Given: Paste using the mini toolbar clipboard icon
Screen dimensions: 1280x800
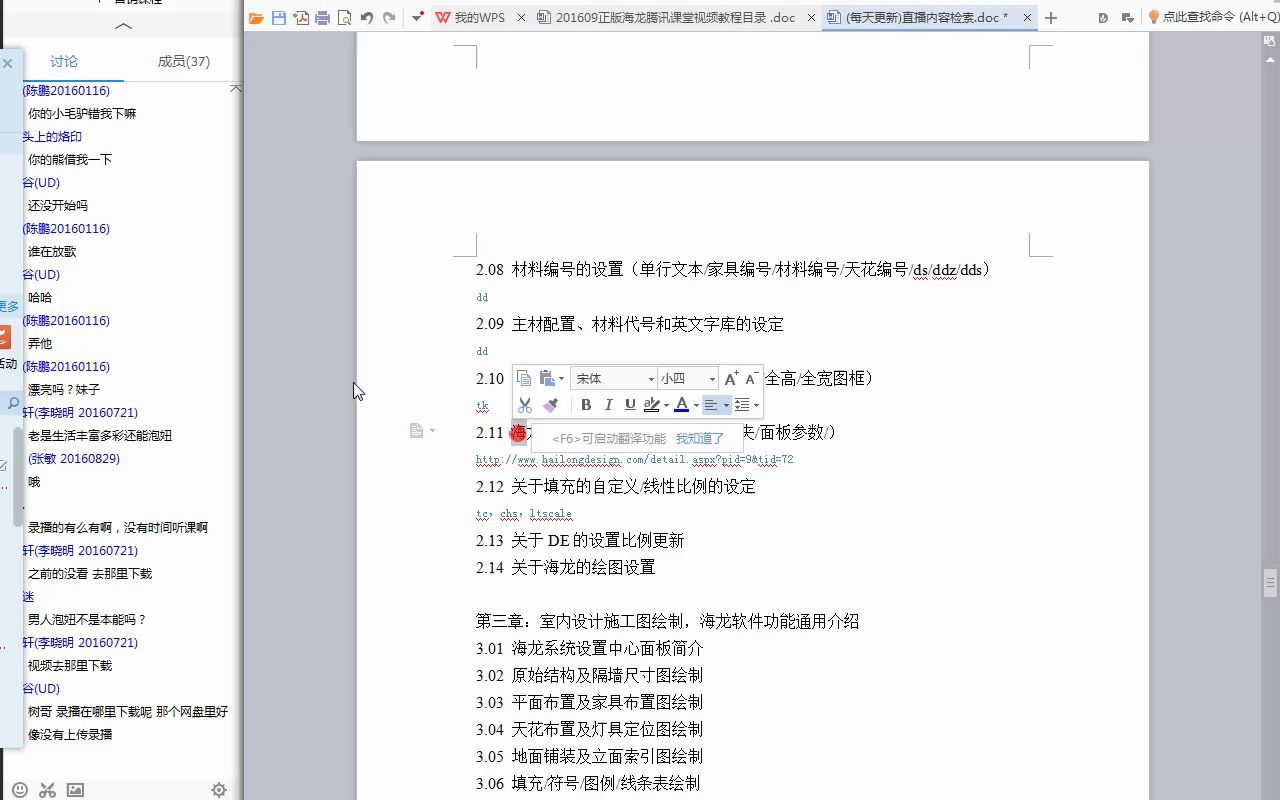Looking at the screenshot, I should point(547,378).
